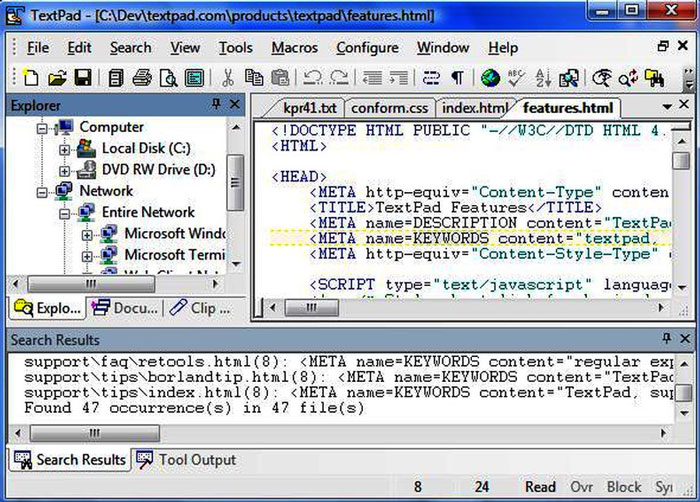This screenshot has width=700, height=502.
Task: Paste from clipboard via toolbar icon
Action: pyautogui.click(x=280, y=78)
